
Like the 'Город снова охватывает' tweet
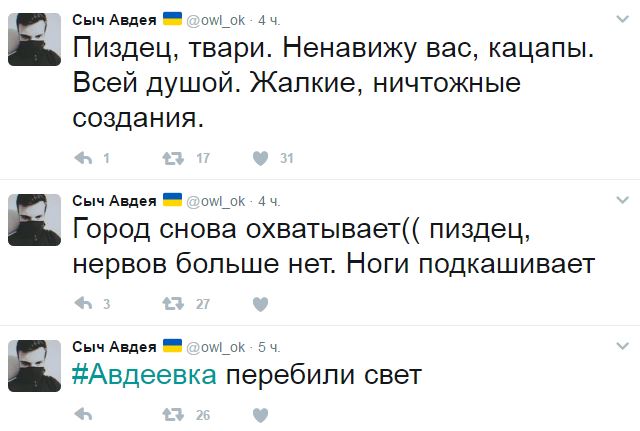(260, 304)
